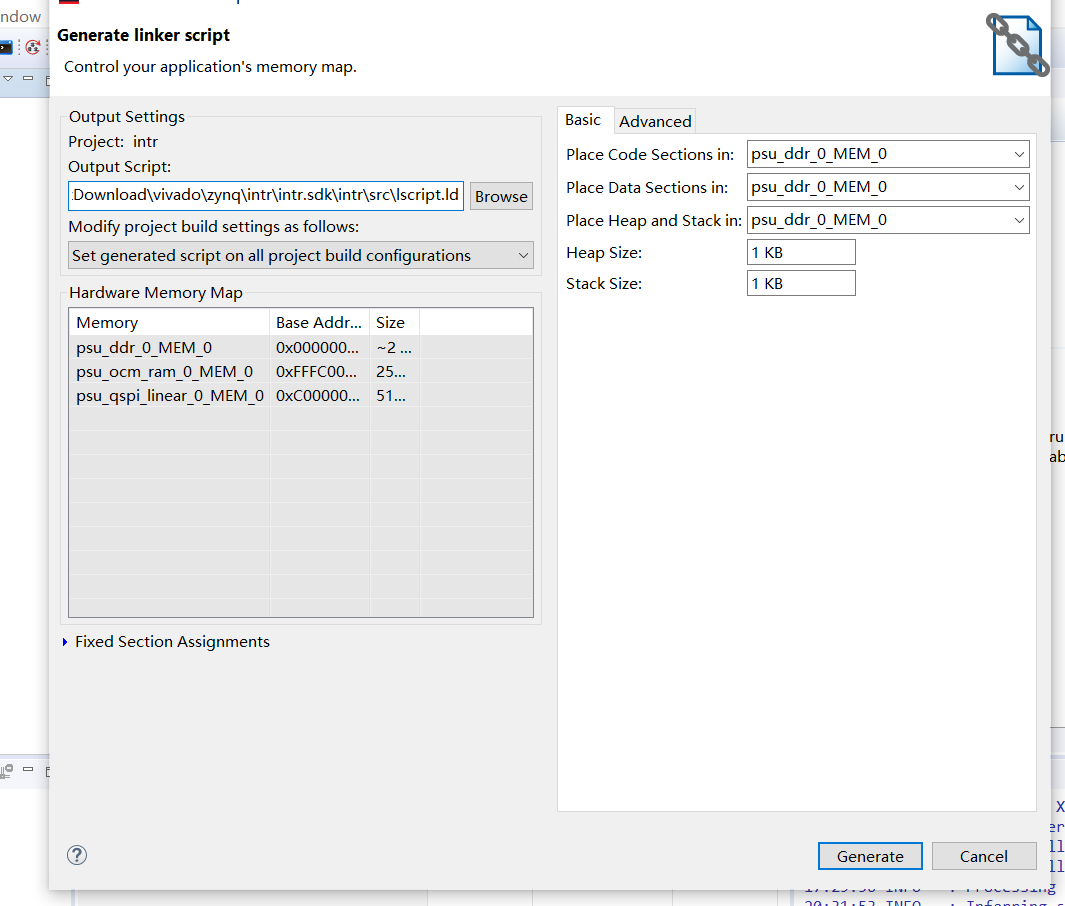The width and height of the screenshot is (1065, 906).
Task: Click the linker script chain icon
Action: tap(1019, 45)
